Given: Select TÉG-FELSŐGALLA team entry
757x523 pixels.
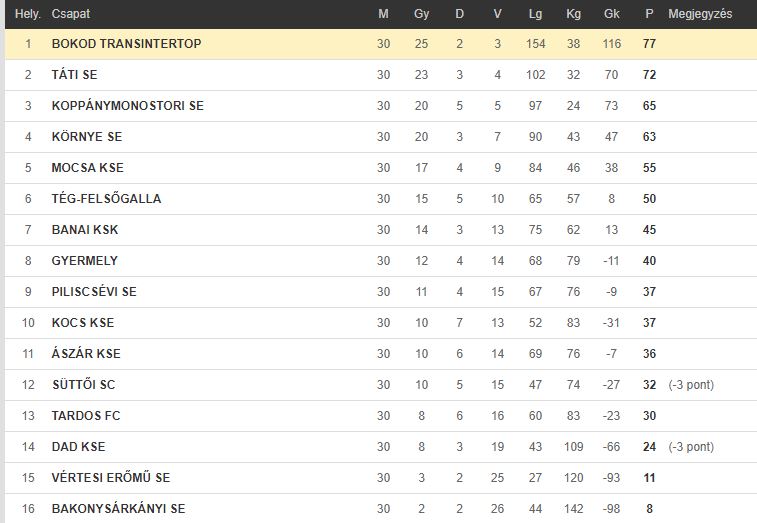Looking at the screenshot, I should [106, 198].
